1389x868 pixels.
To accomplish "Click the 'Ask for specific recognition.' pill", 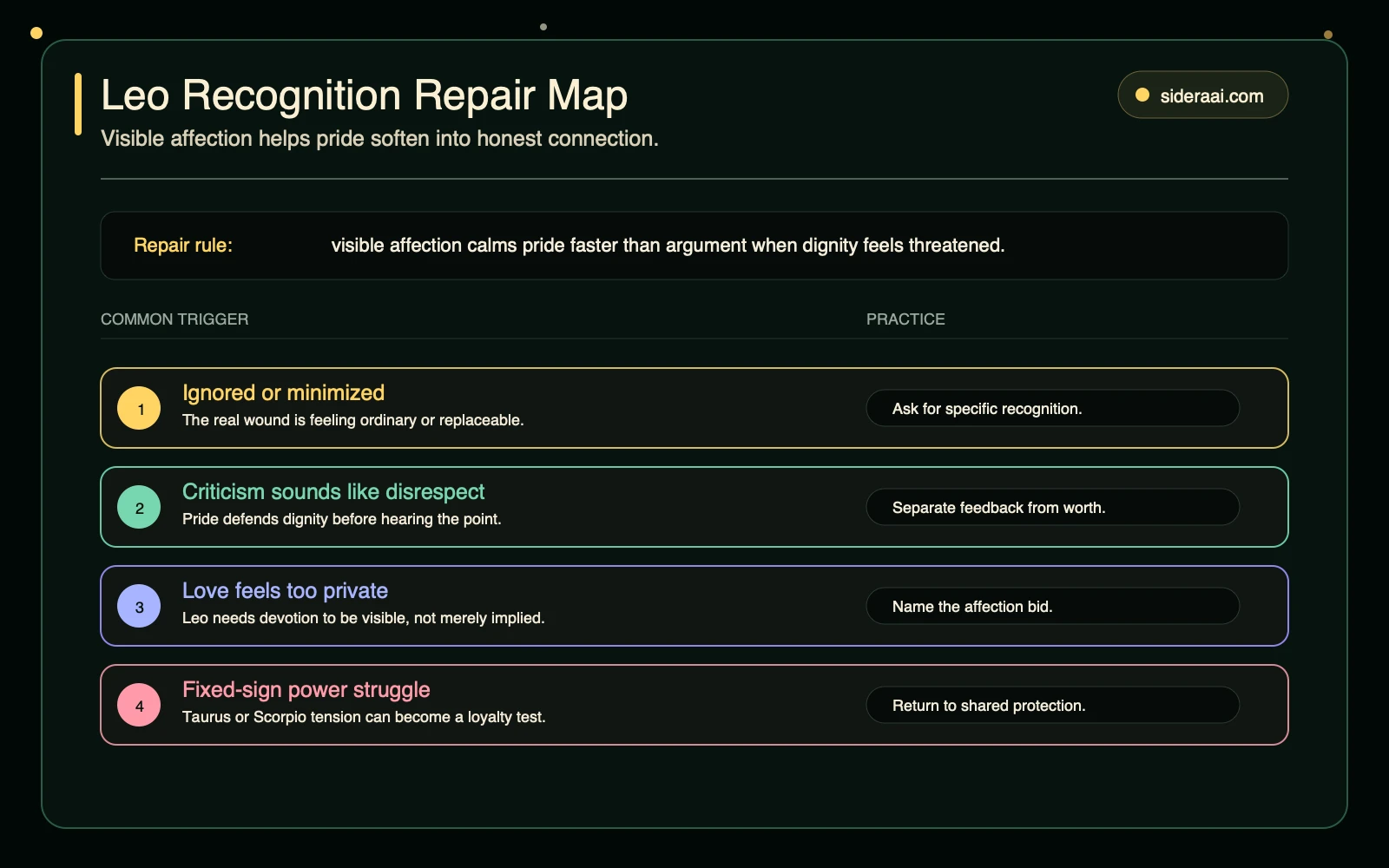I will 1052,408.
